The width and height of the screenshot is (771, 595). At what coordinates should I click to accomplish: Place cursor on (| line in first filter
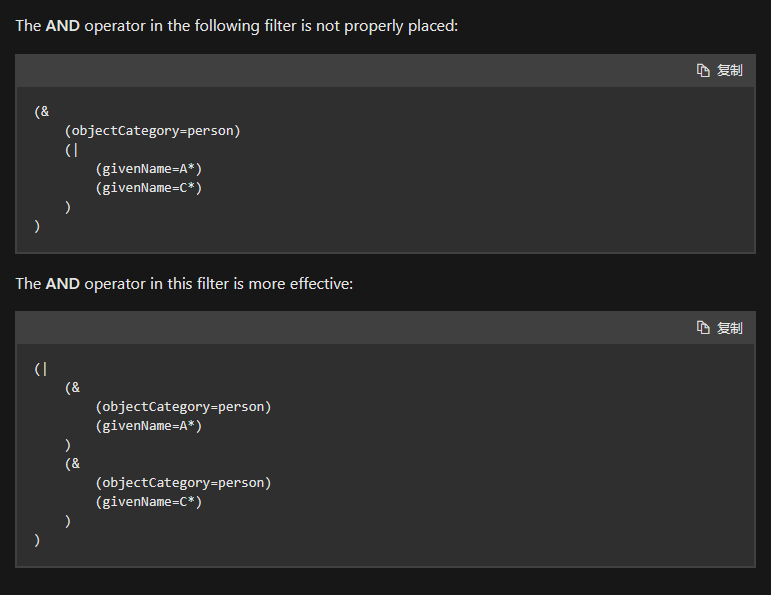(71, 149)
